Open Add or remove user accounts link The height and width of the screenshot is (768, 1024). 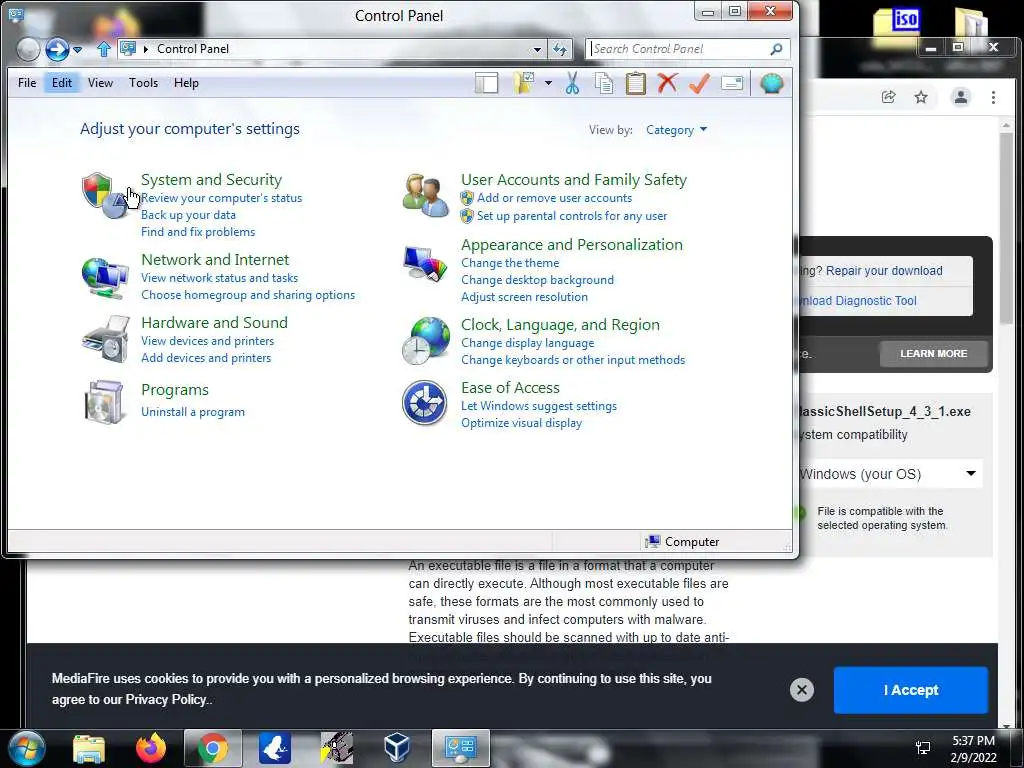coord(554,198)
